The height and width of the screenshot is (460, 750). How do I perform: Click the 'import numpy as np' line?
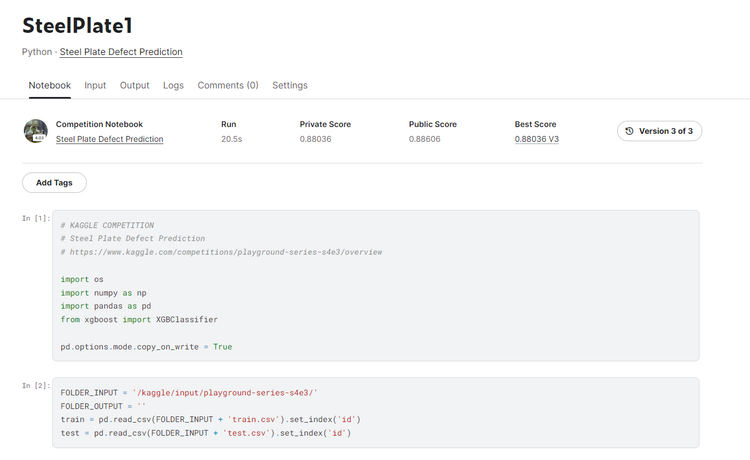point(103,293)
